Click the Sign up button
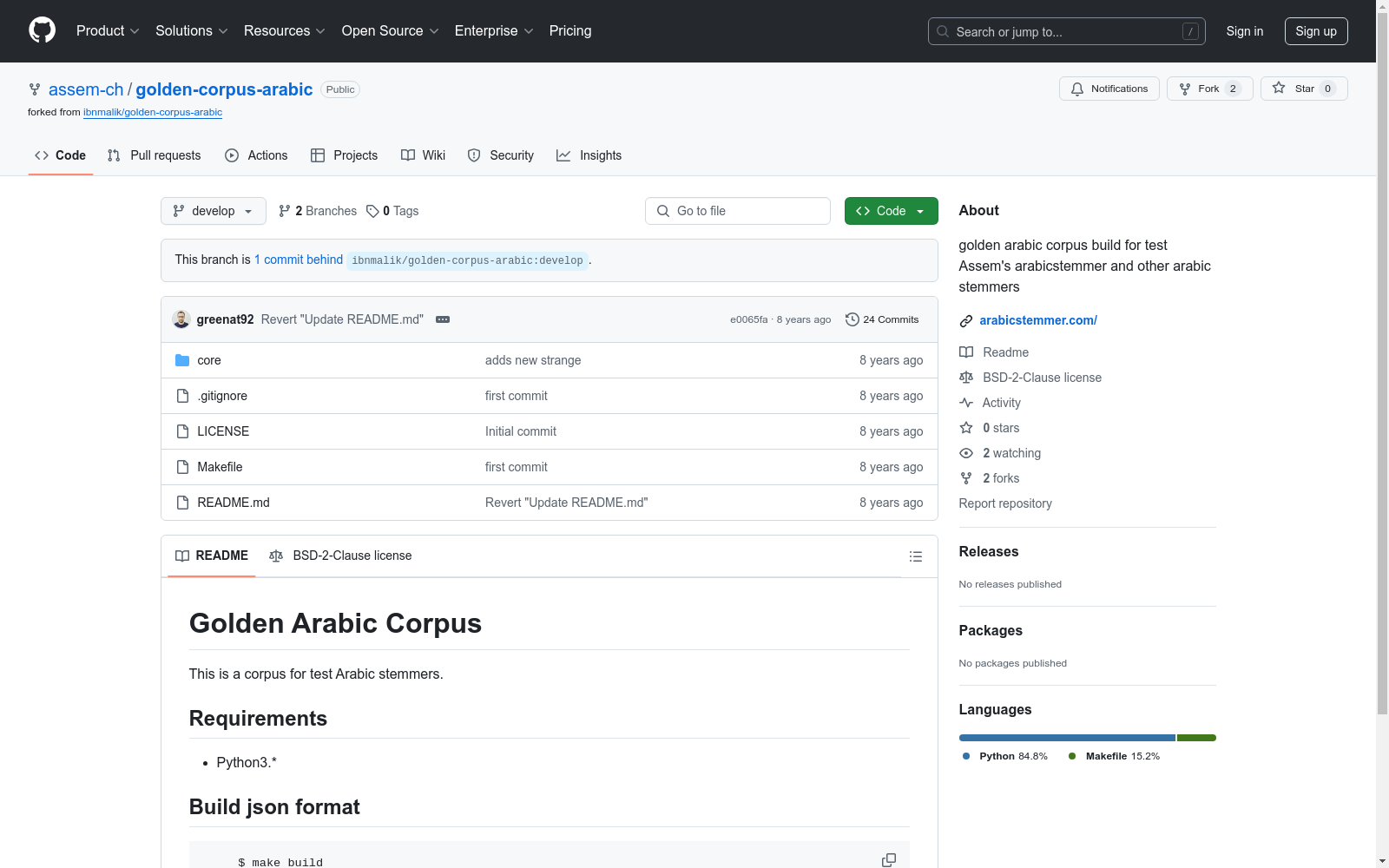The height and width of the screenshot is (868, 1389). click(x=1316, y=31)
